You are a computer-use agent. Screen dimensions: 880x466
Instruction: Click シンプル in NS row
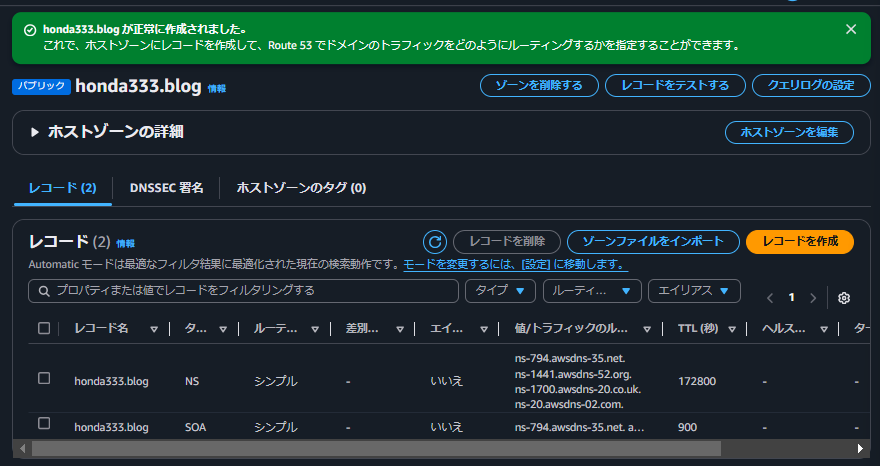coord(275,382)
